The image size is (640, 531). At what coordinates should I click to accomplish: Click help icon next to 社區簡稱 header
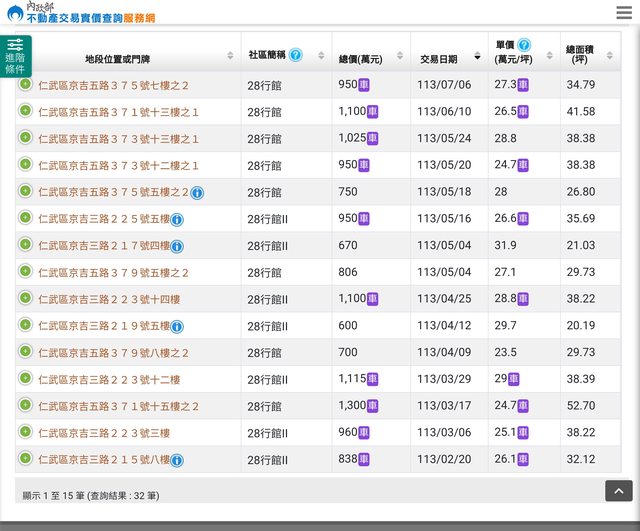coord(296,54)
